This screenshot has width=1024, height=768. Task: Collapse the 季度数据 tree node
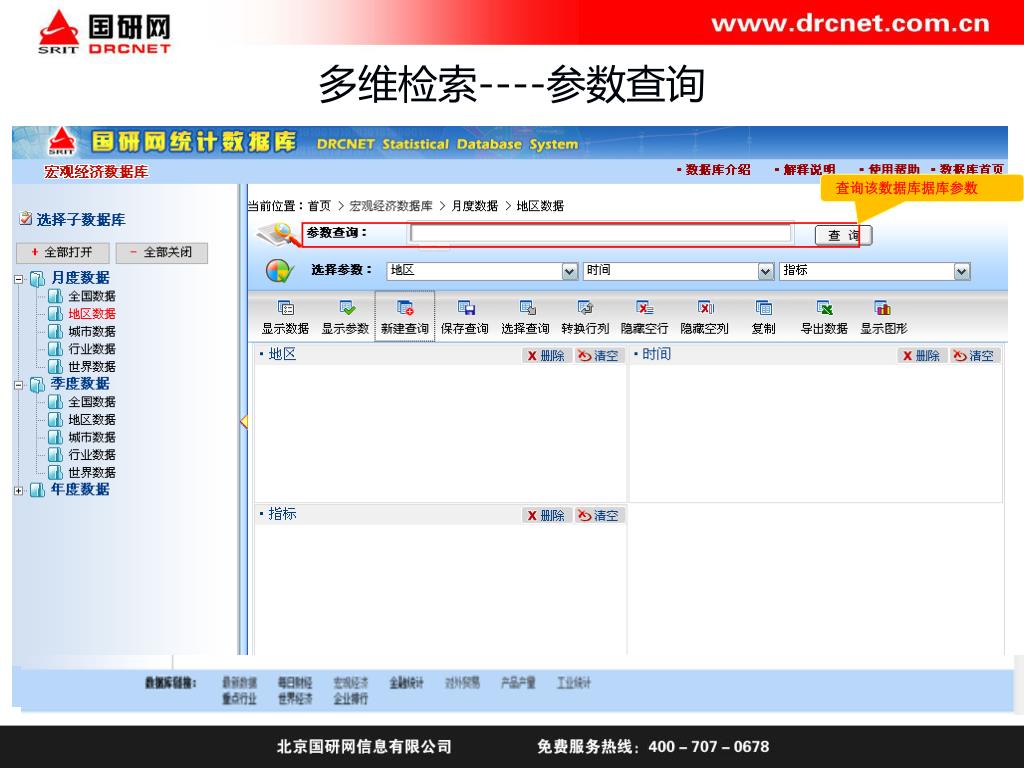18,385
